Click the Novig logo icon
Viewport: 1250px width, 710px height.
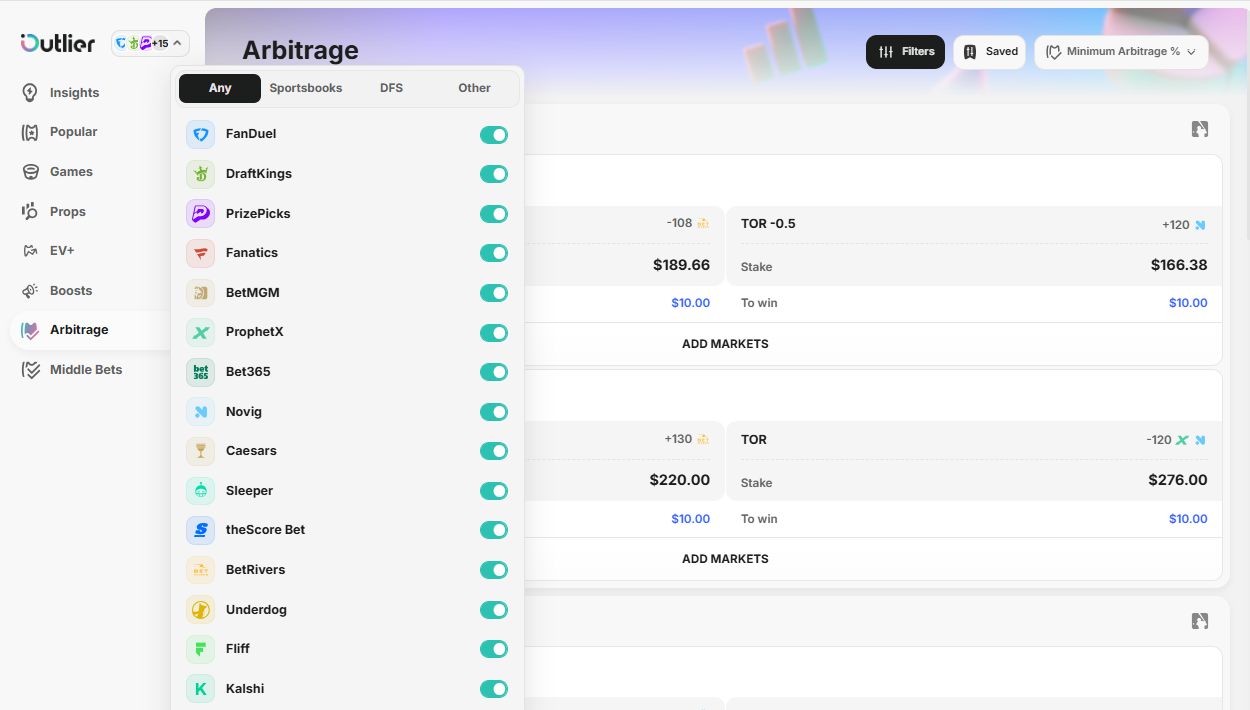click(201, 412)
